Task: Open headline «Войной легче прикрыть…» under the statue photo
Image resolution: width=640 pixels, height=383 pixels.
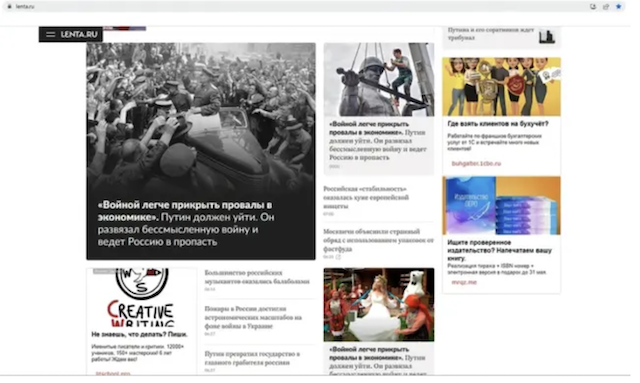Action: click(x=378, y=140)
